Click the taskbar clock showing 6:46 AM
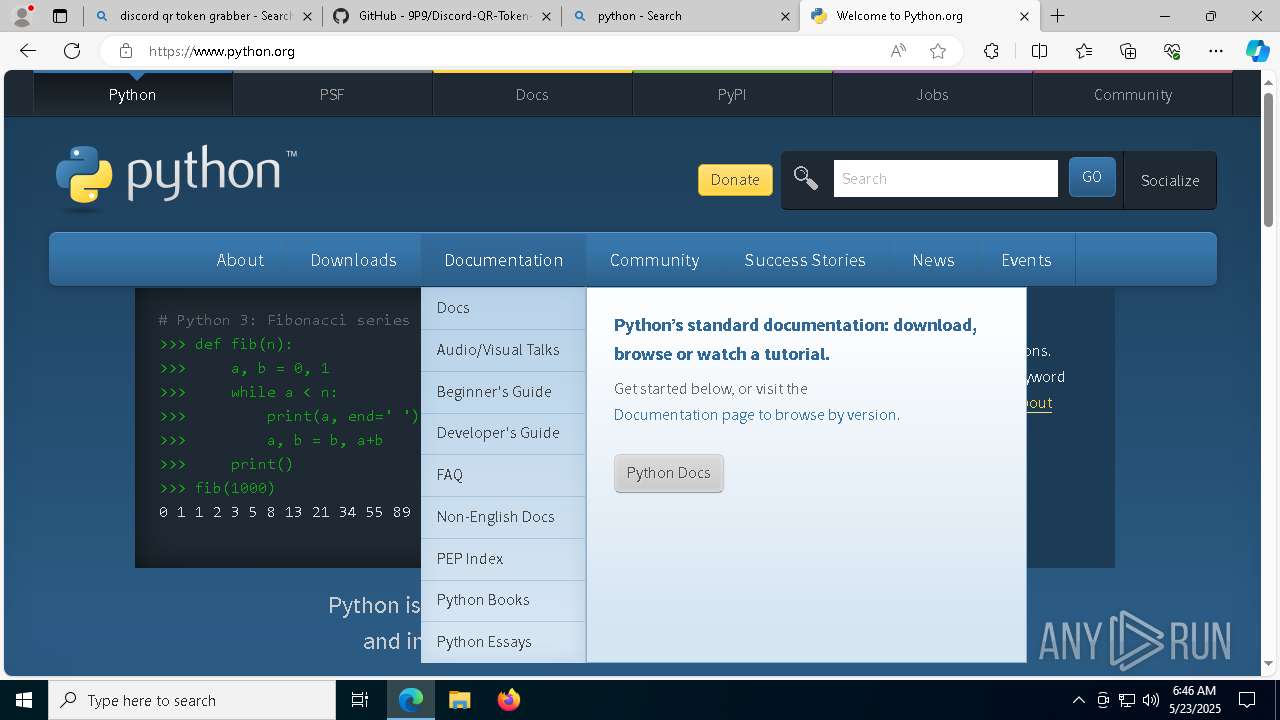 [1194, 700]
